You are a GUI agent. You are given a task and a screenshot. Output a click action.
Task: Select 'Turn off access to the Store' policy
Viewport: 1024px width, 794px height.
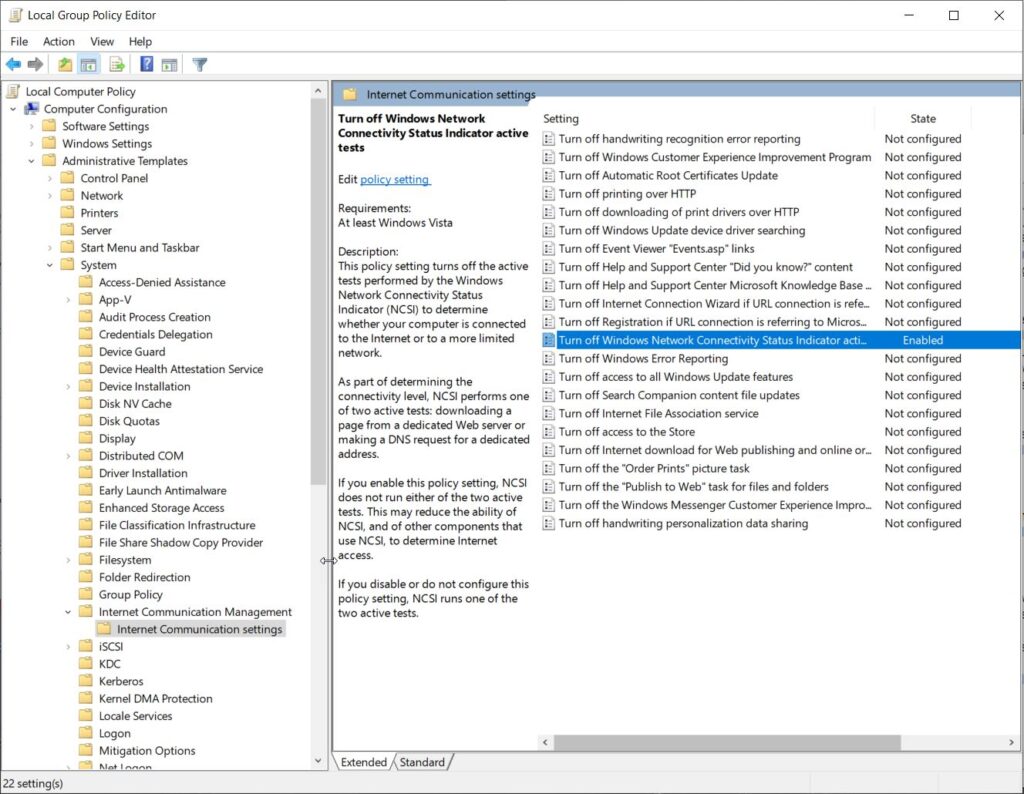(626, 432)
